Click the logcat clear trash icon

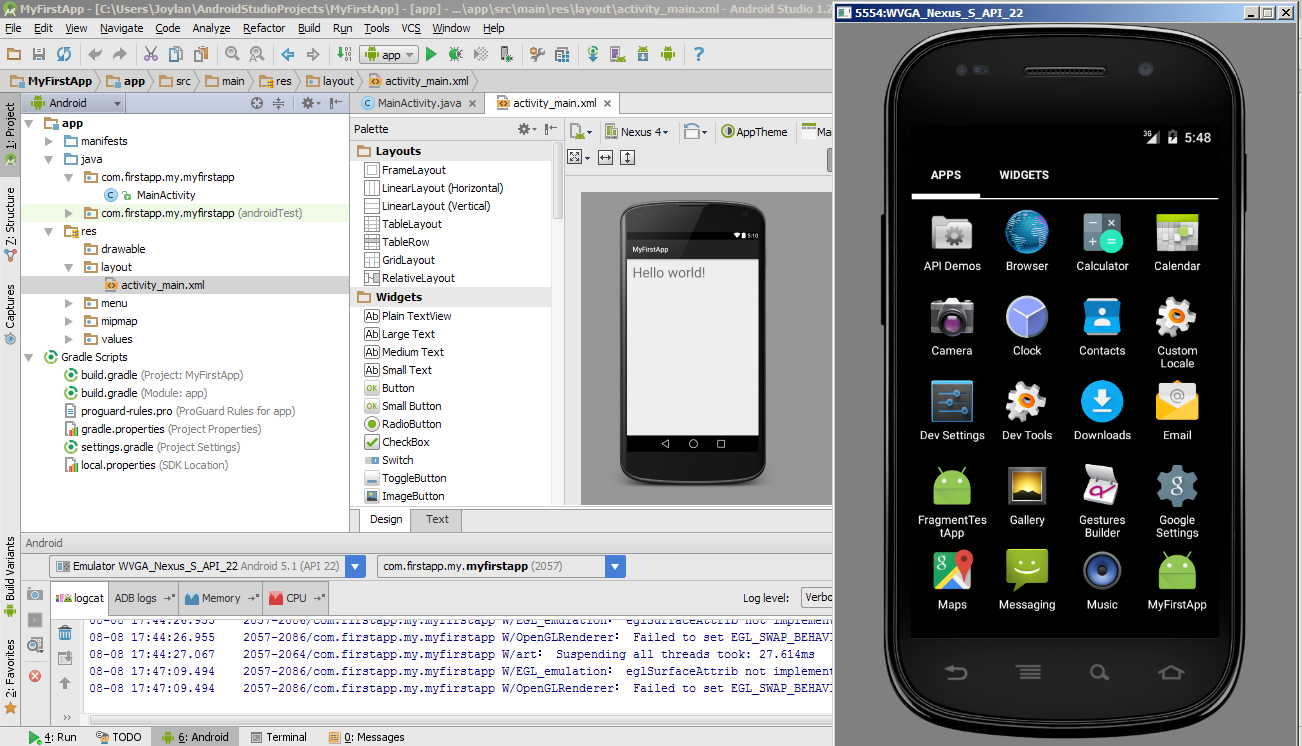tap(65, 633)
